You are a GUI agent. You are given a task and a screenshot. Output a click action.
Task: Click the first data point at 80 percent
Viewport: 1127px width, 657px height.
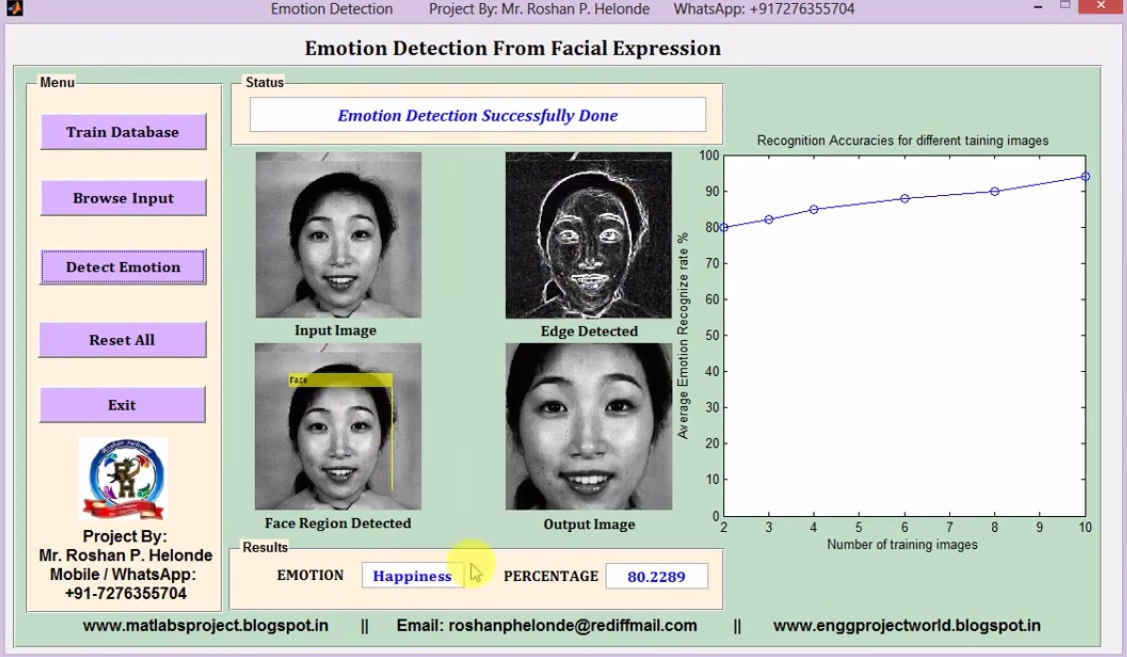724,227
